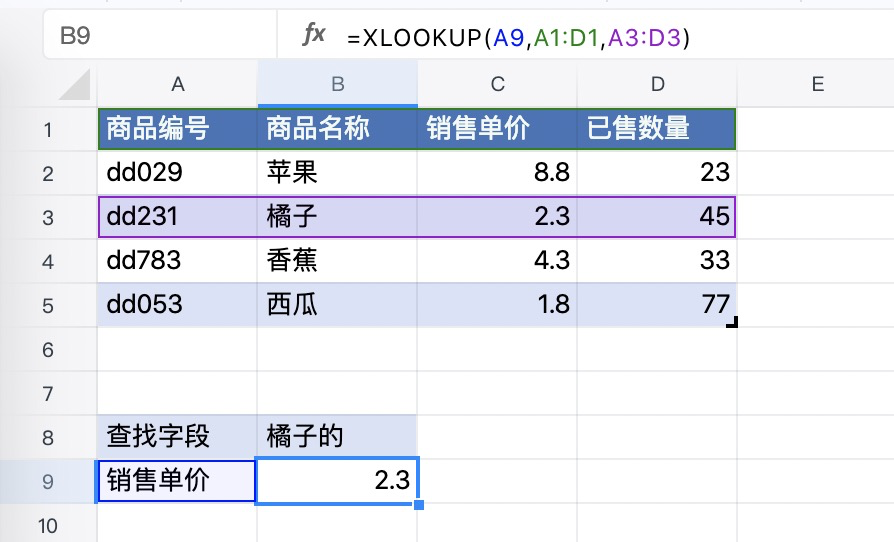The height and width of the screenshot is (542, 894).
Task: Select cell with price 8.8
Action: point(497,173)
